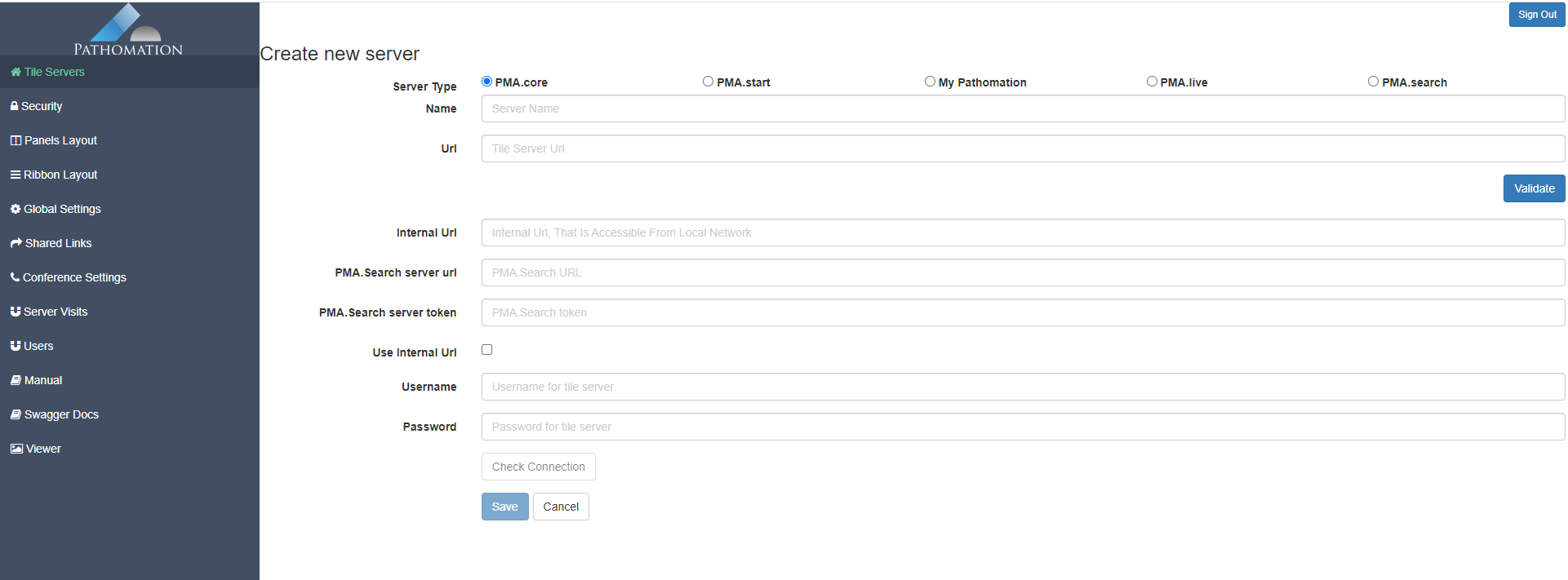
Task: Pick PMA.search as server type
Action: point(1373,82)
